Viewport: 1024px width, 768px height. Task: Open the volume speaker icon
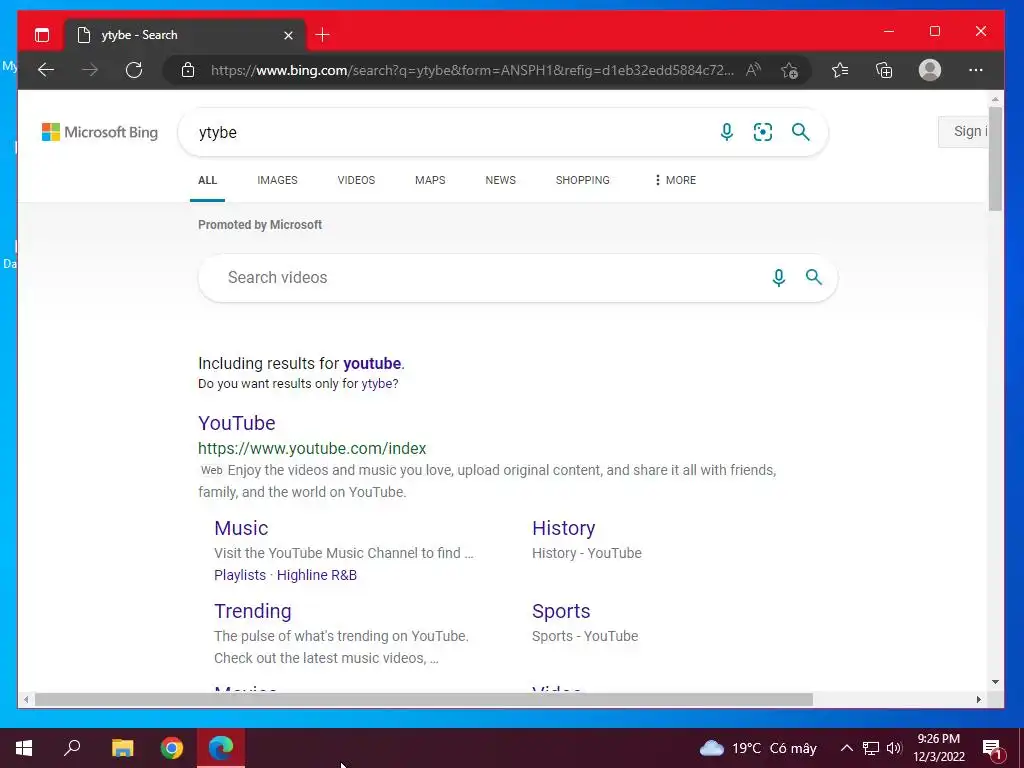click(x=894, y=748)
